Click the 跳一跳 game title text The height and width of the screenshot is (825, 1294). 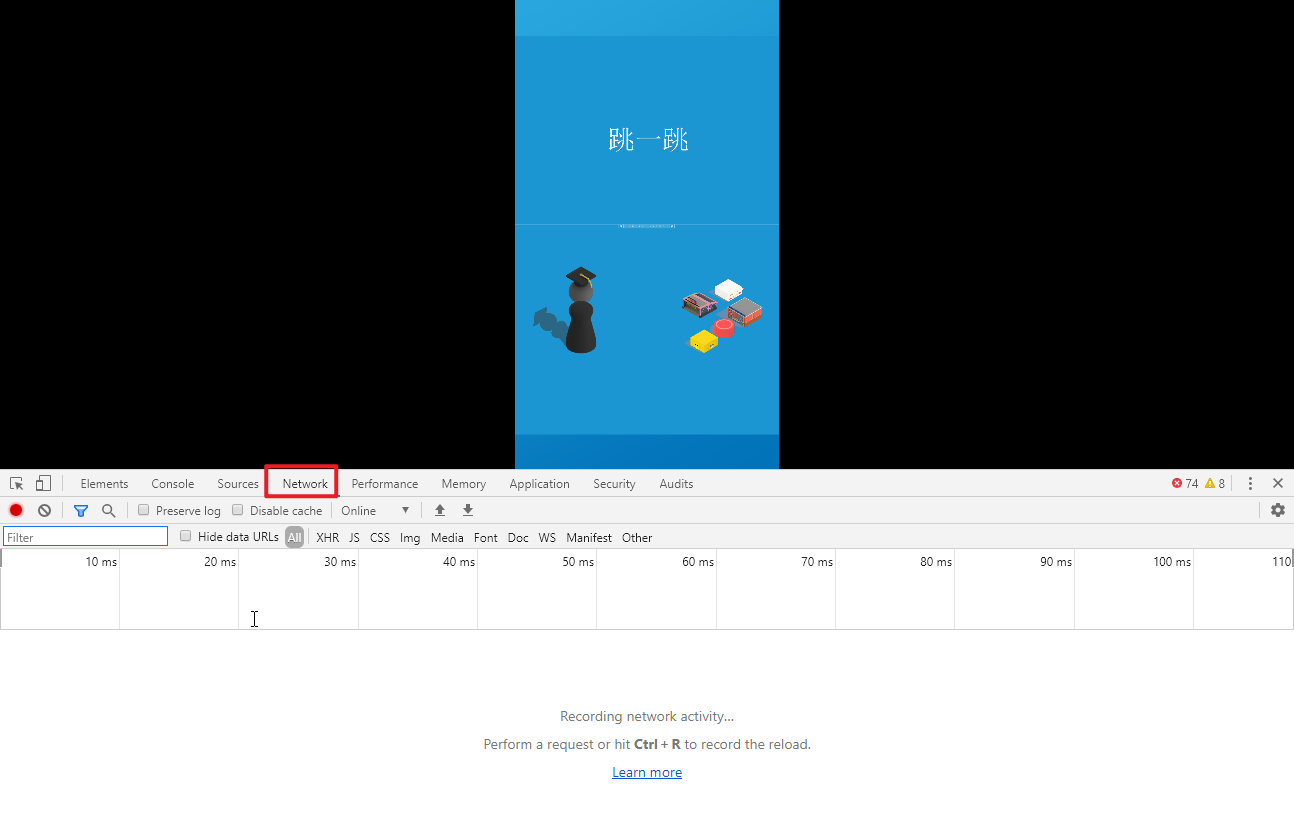pos(648,140)
